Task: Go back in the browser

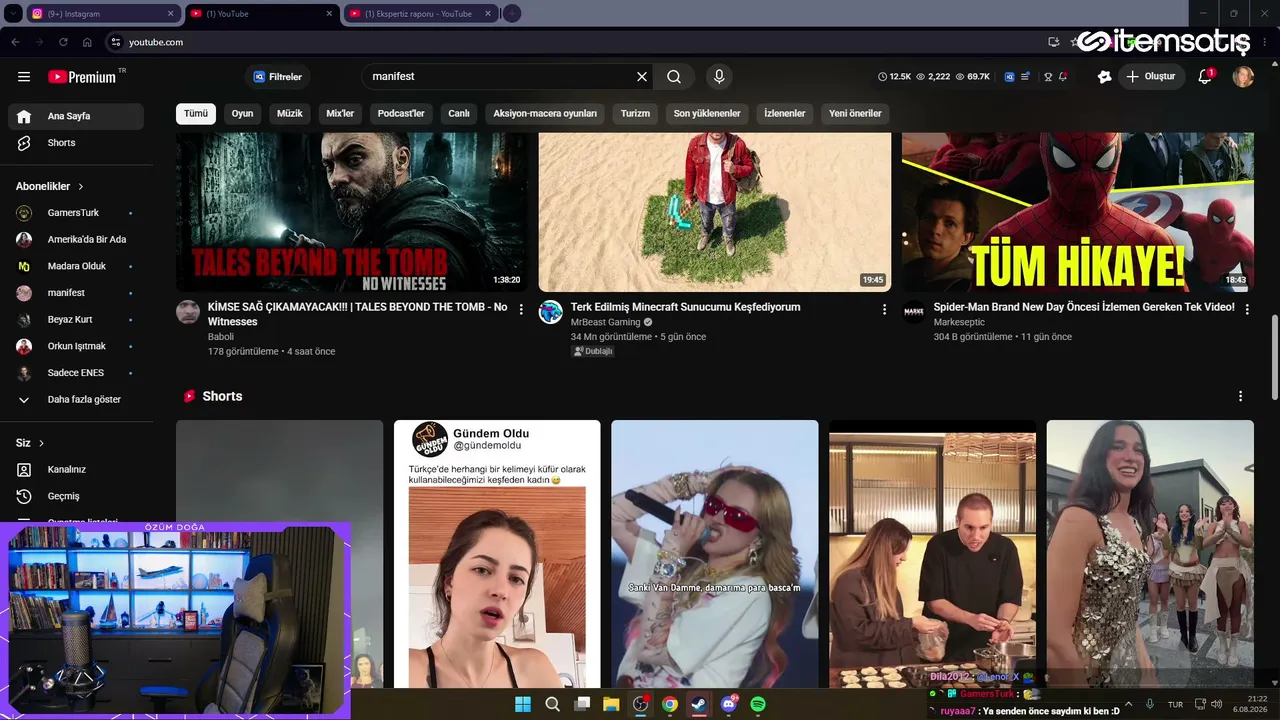Action: 15,42
